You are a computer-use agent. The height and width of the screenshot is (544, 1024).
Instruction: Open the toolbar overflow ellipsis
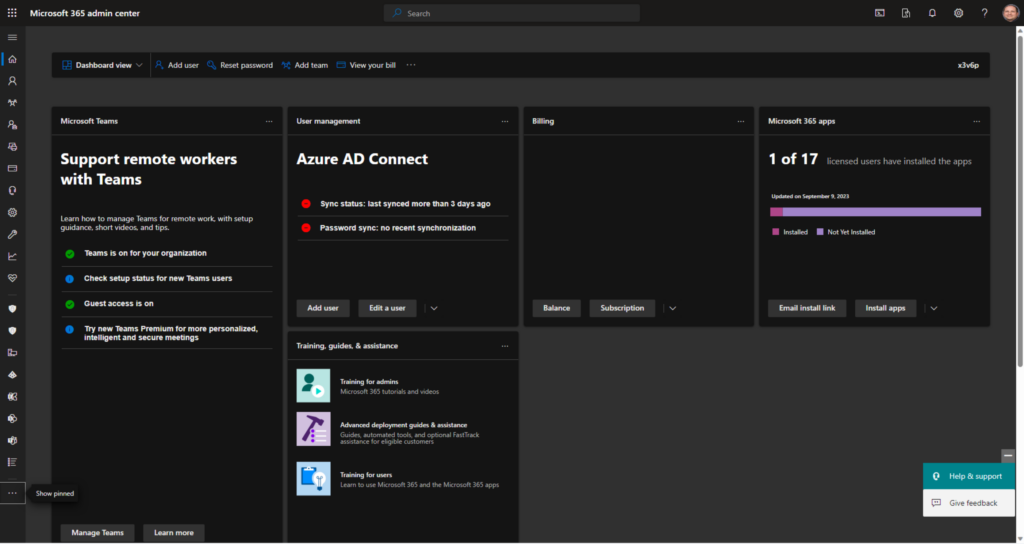411,65
